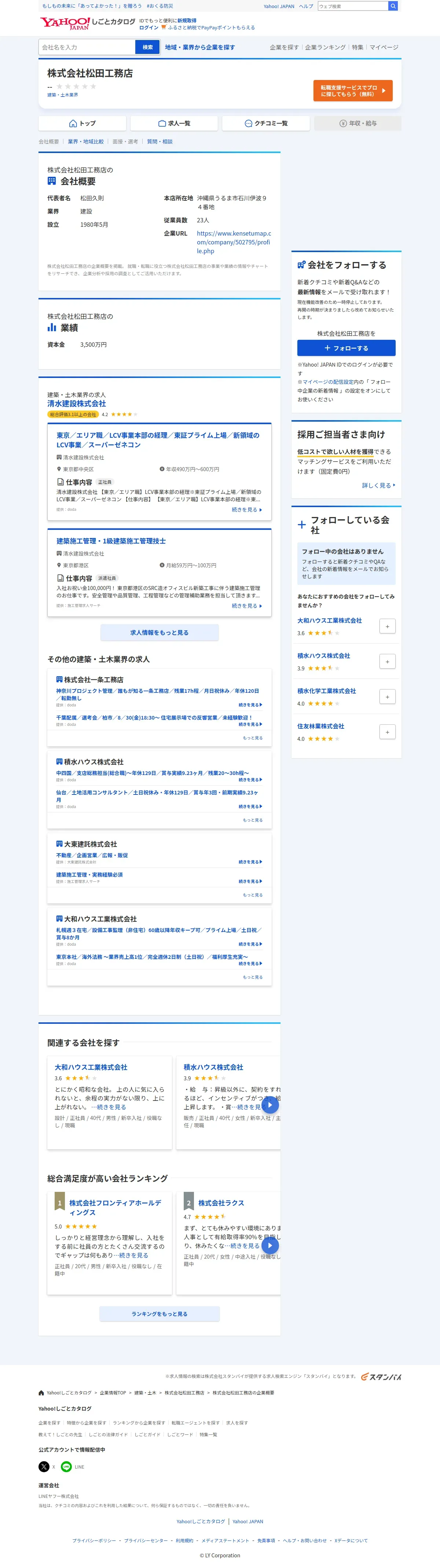The height and width of the screenshot is (1568, 440).
Task: Select 質問・相談 sub navigation
Action: tap(159, 142)
